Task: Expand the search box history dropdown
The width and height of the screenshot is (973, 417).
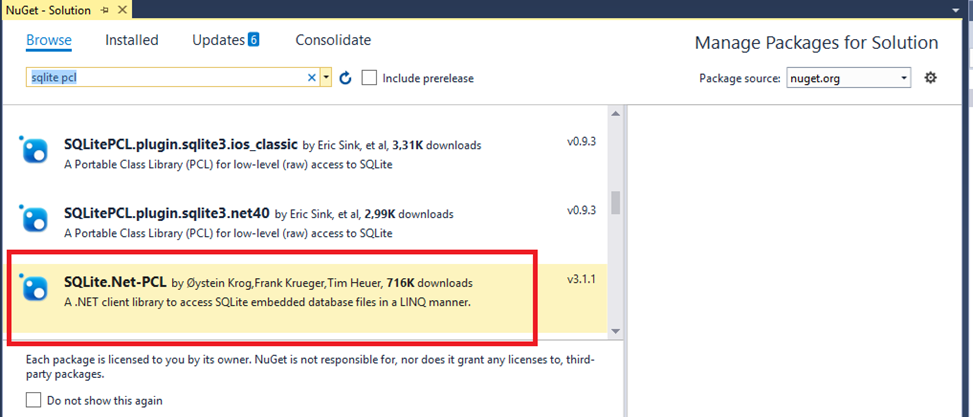Action: (326, 78)
